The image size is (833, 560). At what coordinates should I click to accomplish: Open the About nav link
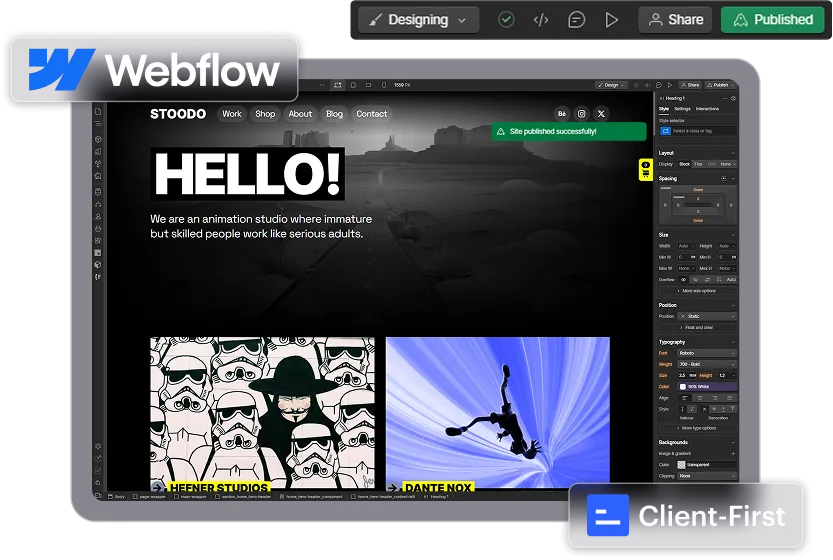300,114
